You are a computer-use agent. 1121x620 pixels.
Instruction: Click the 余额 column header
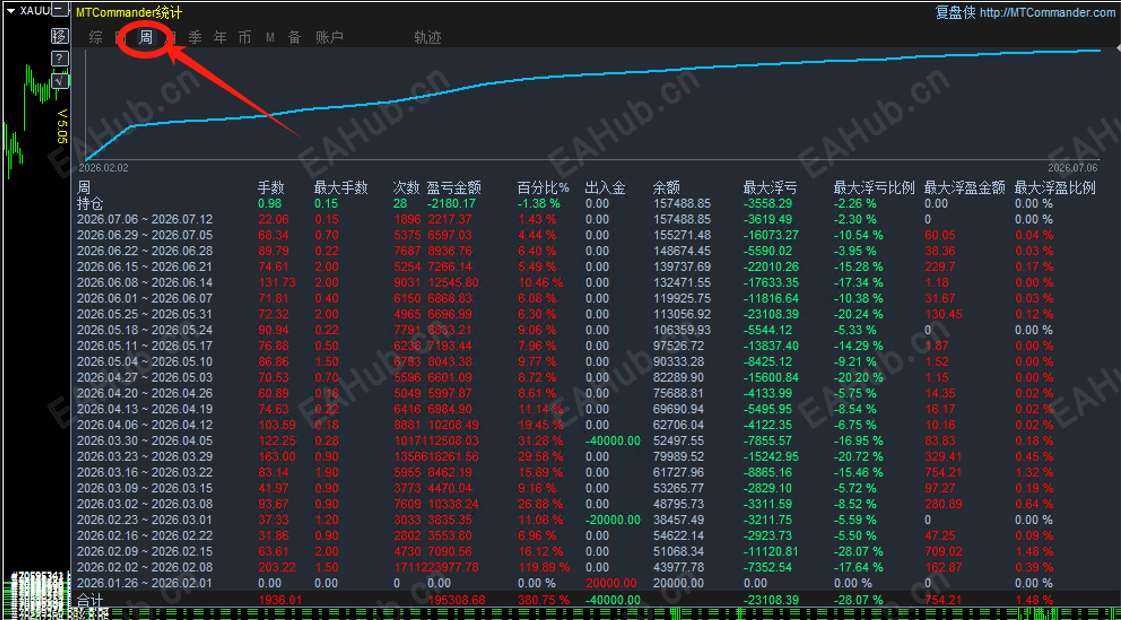click(x=666, y=187)
